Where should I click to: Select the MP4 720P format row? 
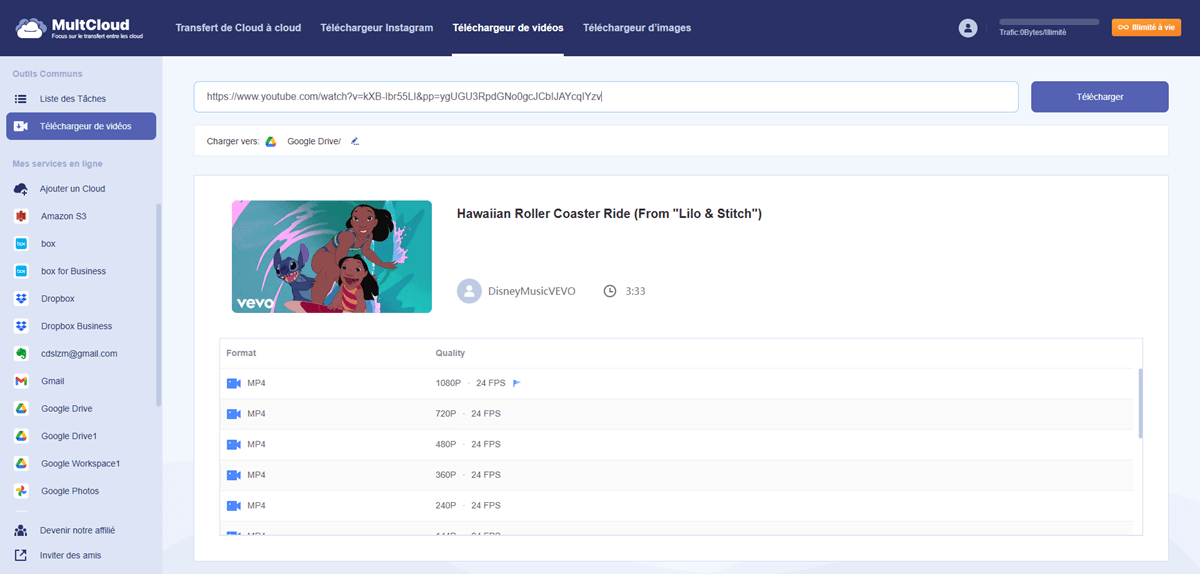(678, 414)
